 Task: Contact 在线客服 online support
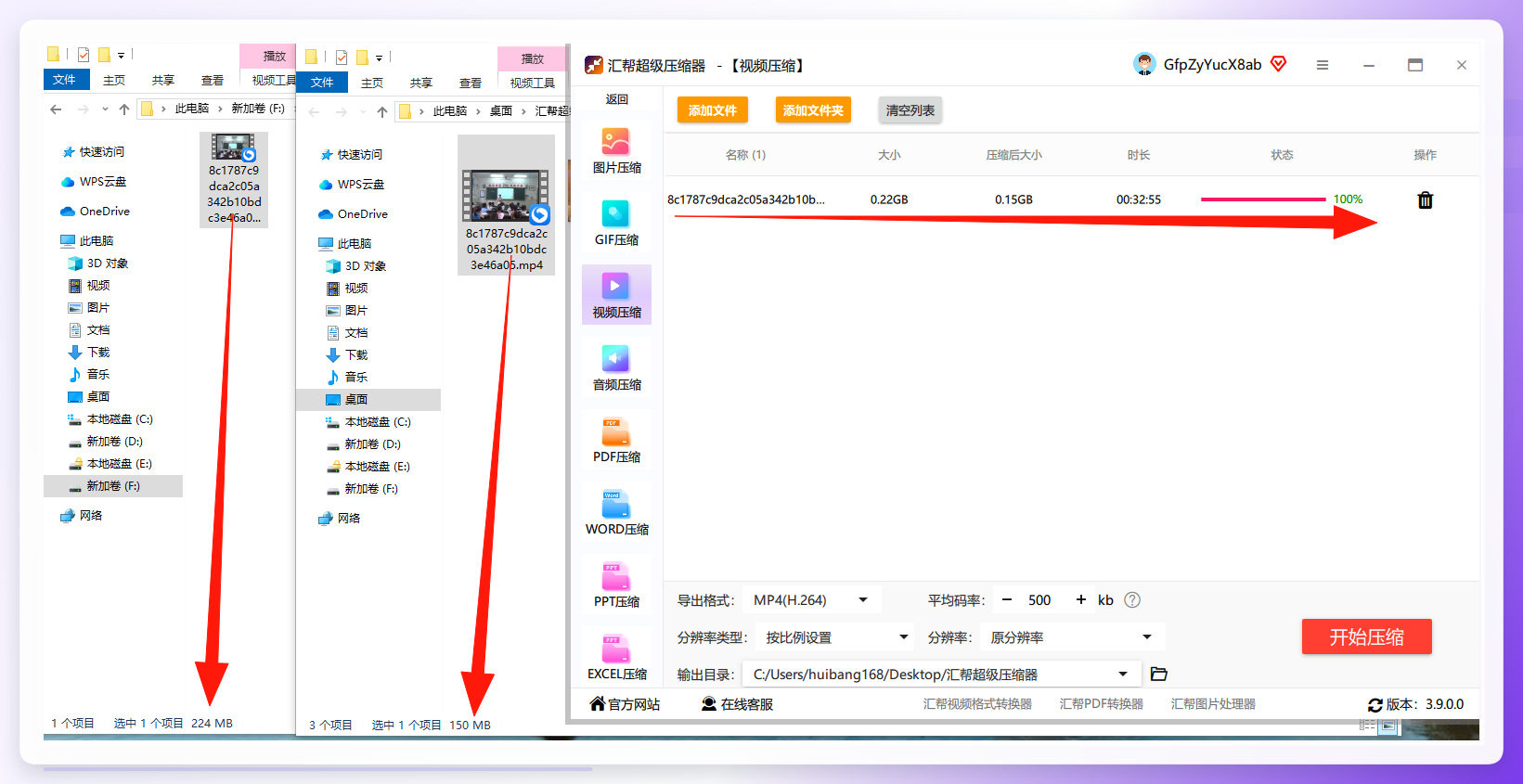click(737, 704)
